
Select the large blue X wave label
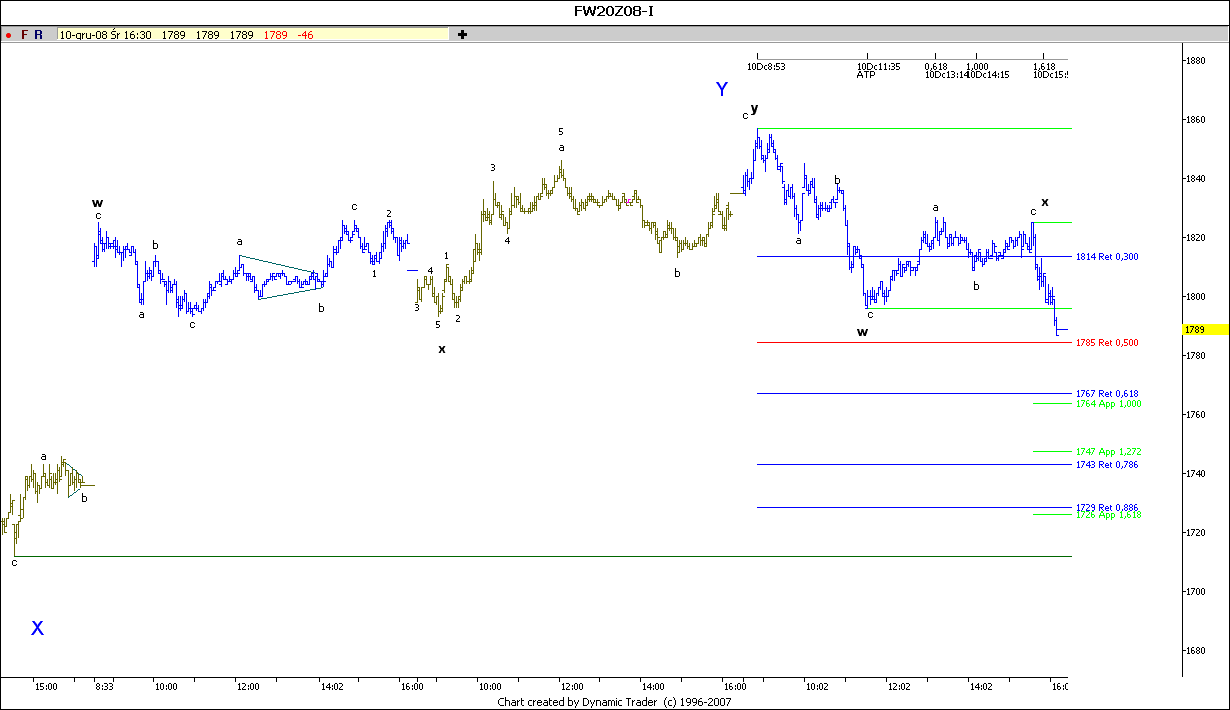click(37, 629)
